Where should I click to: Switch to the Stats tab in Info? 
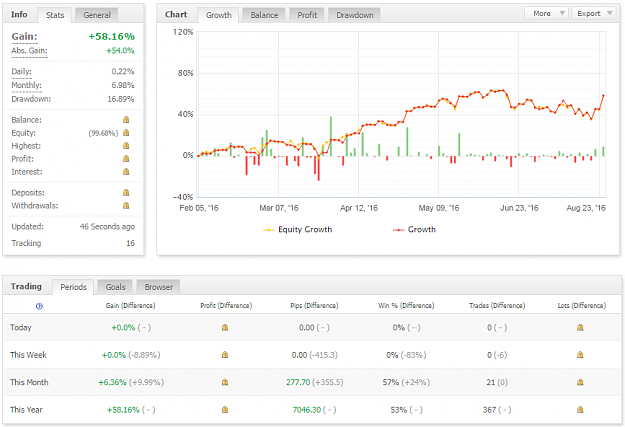point(55,15)
